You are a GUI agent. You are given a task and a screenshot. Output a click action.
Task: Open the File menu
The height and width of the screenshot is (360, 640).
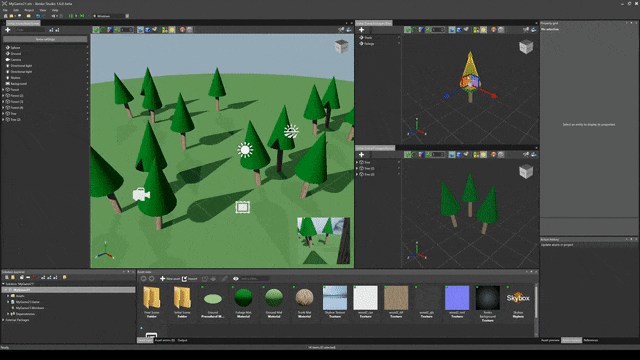coord(5,10)
